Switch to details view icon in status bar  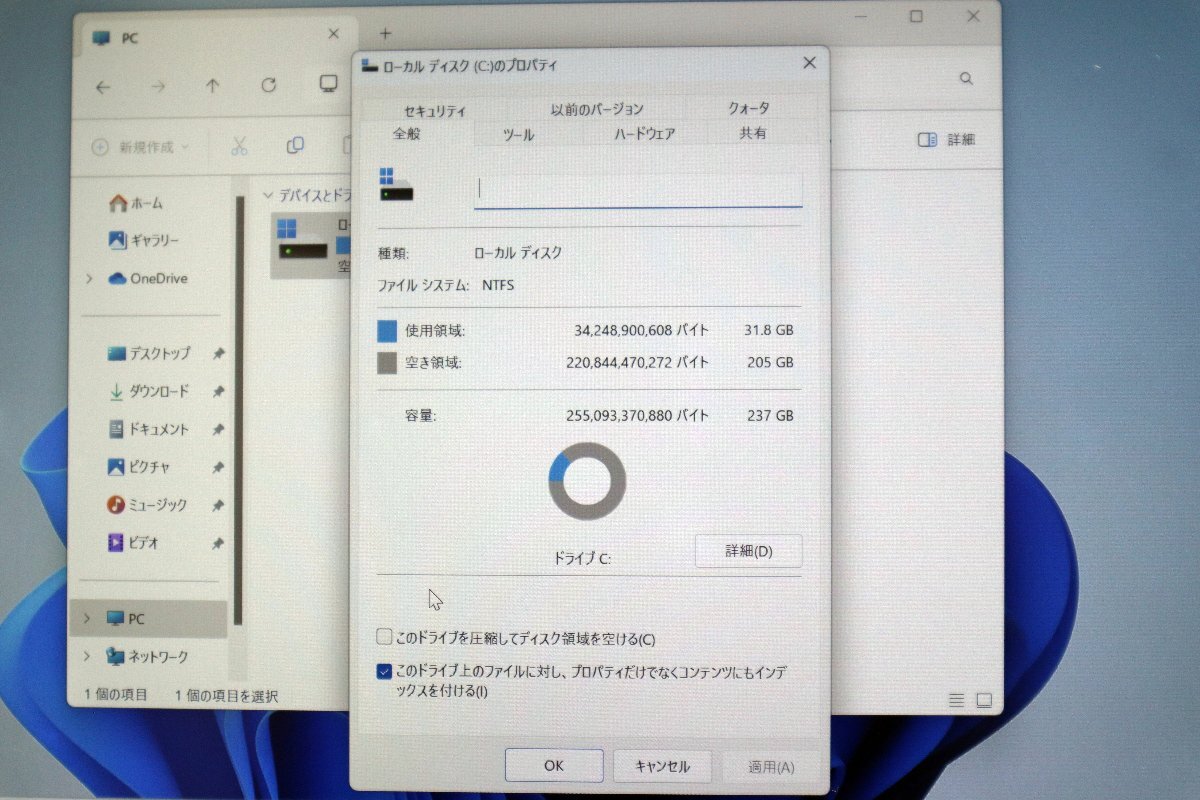point(957,699)
